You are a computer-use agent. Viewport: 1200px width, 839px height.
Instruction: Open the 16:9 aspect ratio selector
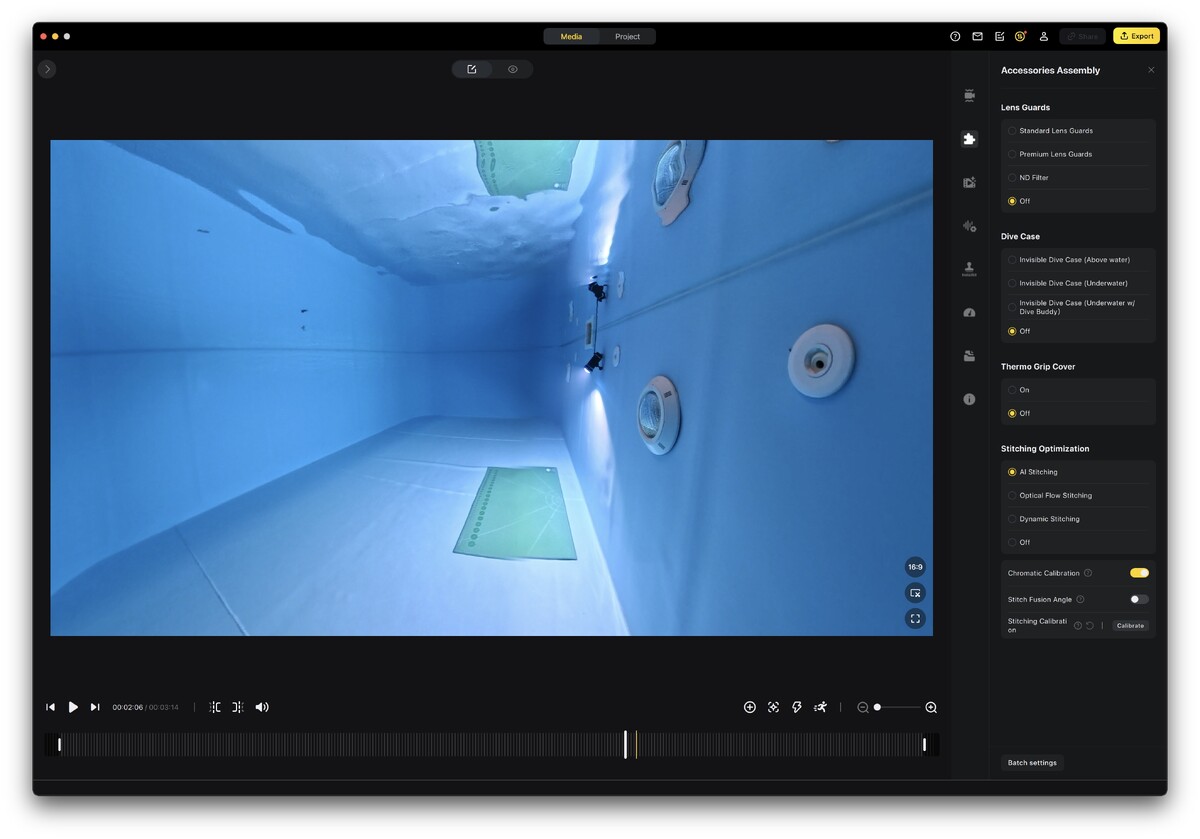coord(915,567)
